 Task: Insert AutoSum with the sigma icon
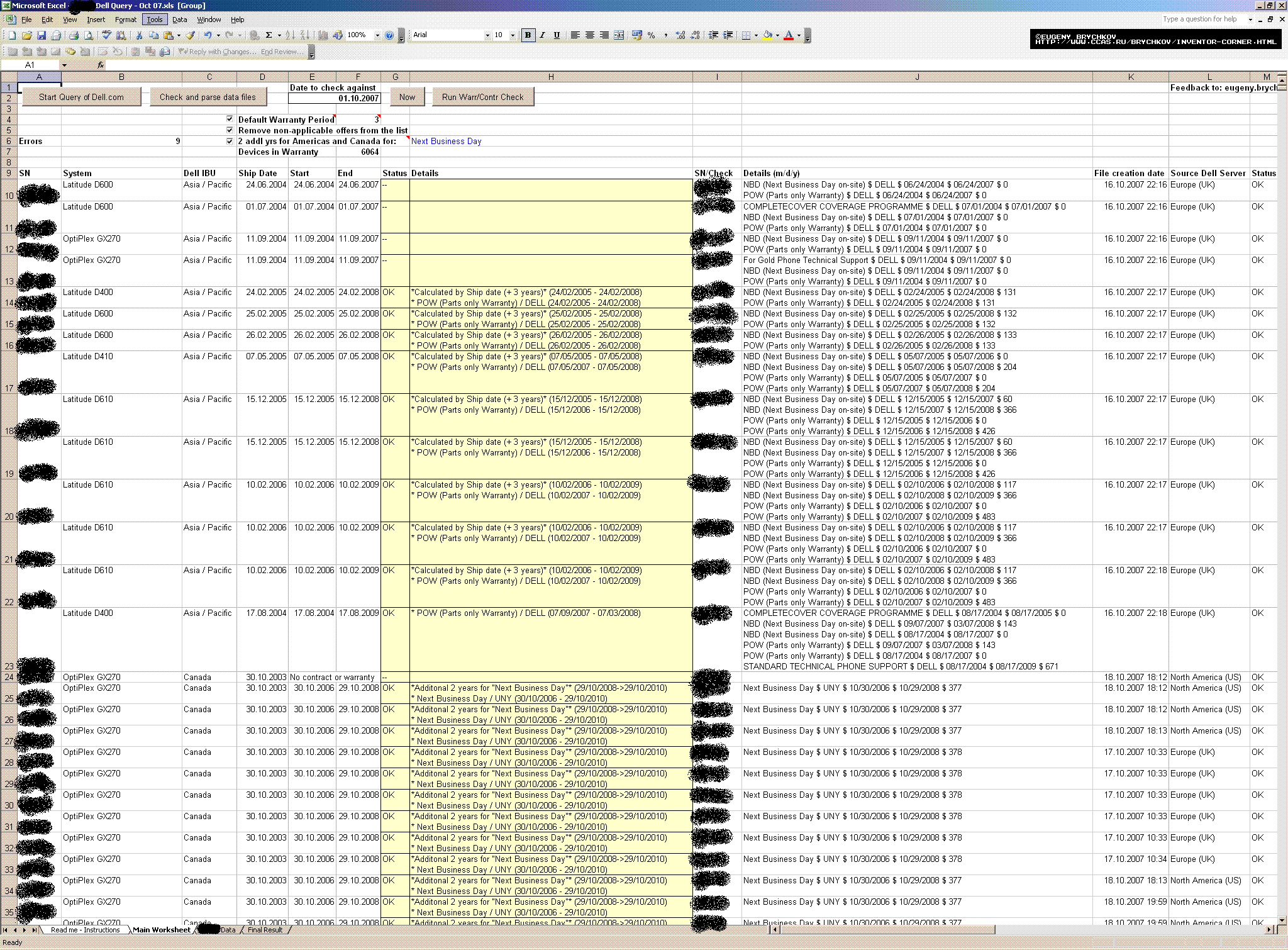[x=269, y=36]
